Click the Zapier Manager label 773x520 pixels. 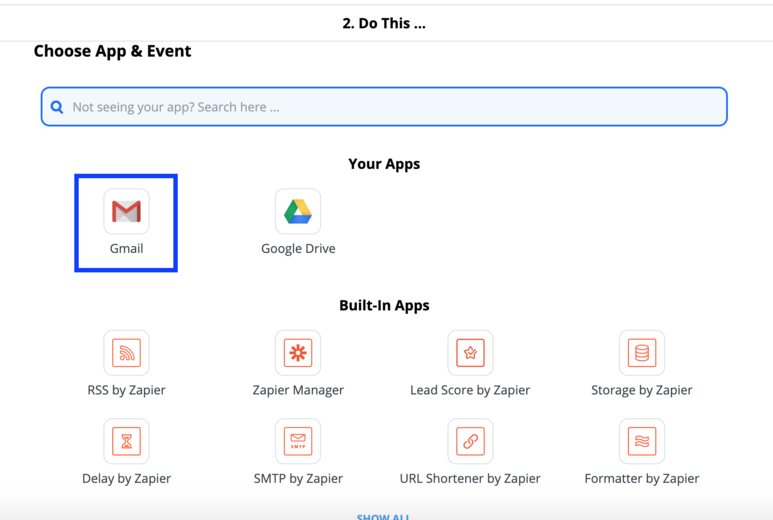(298, 390)
